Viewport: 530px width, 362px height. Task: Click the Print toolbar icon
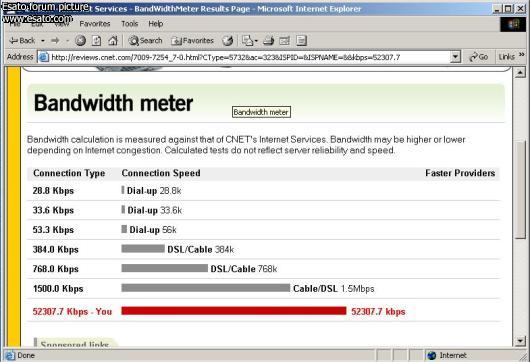[268, 41]
